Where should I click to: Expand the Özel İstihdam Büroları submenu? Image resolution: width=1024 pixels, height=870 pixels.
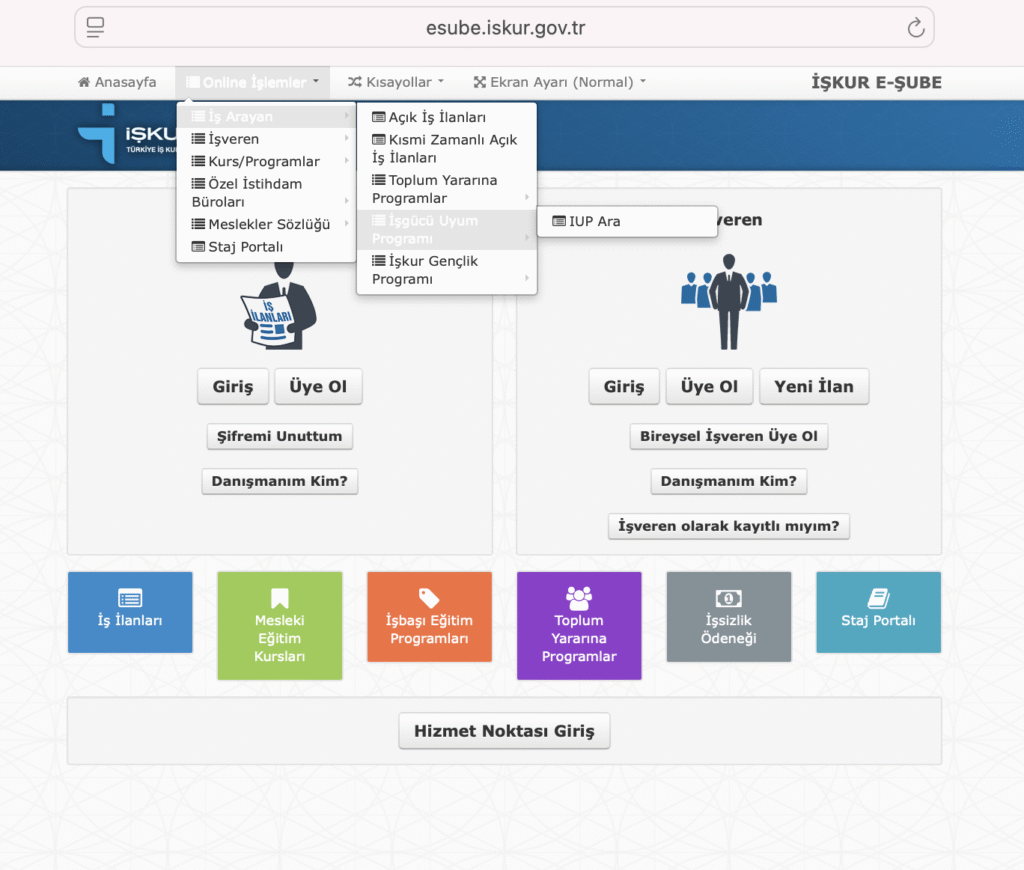coord(266,193)
